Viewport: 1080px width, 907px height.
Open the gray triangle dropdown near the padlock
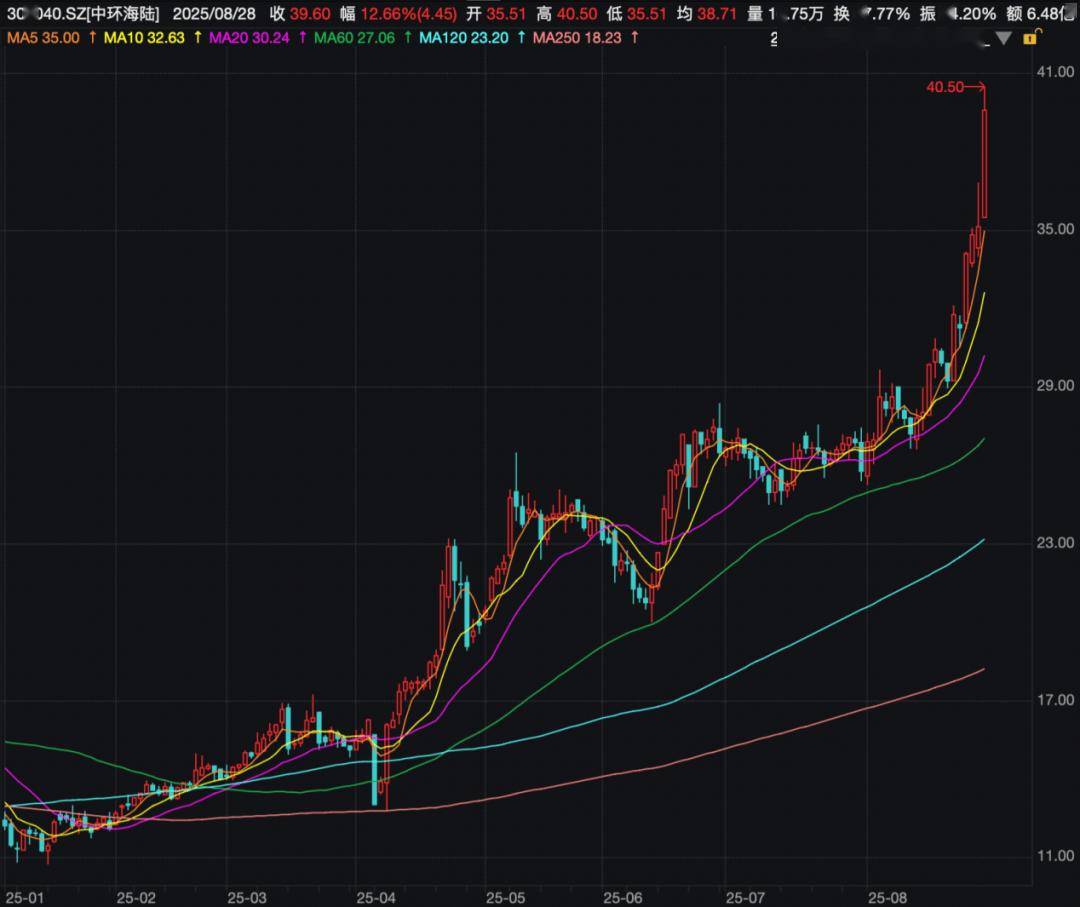[x=1004, y=38]
